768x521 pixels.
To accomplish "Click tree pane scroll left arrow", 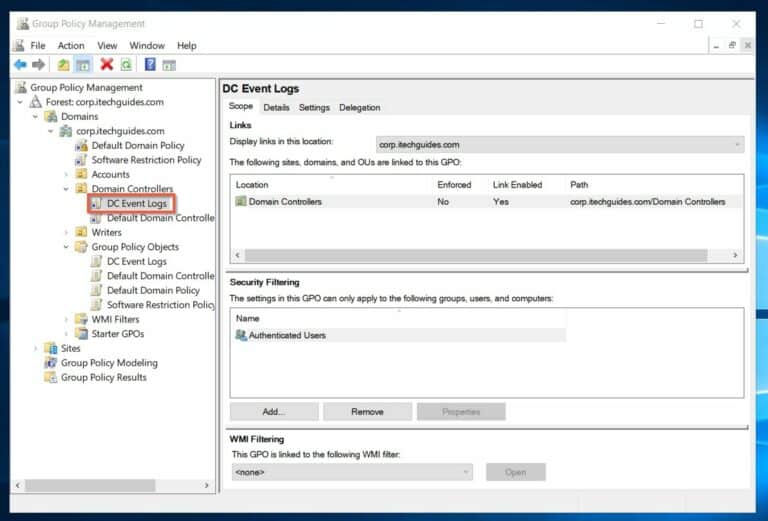I will coord(18,485).
